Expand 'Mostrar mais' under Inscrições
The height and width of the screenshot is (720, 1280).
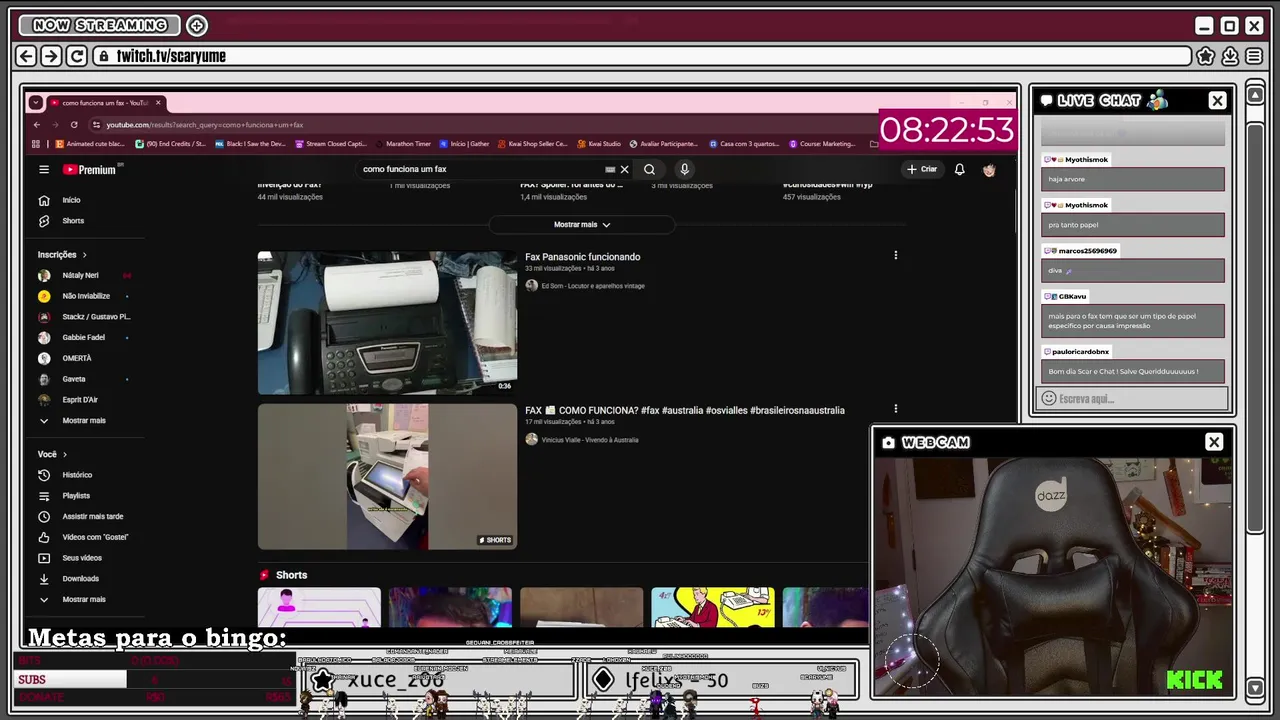click(x=85, y=421)
